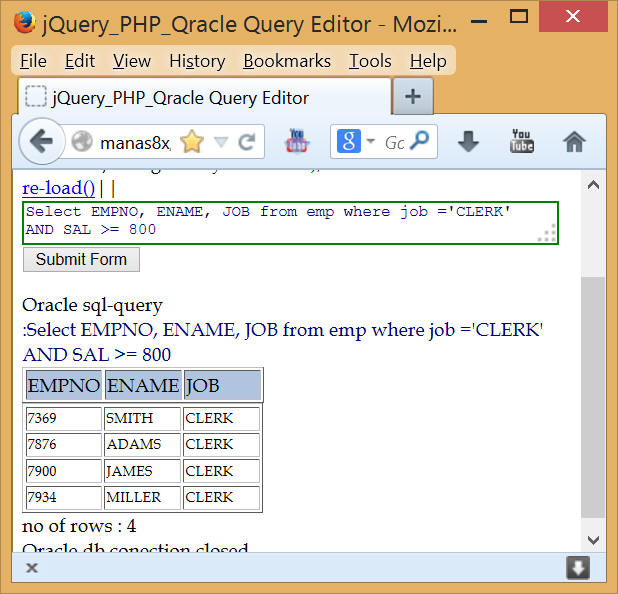The image size is (618, 594).
Task: Reload the page using the refresh icon
Action: [x=245, y=142]
